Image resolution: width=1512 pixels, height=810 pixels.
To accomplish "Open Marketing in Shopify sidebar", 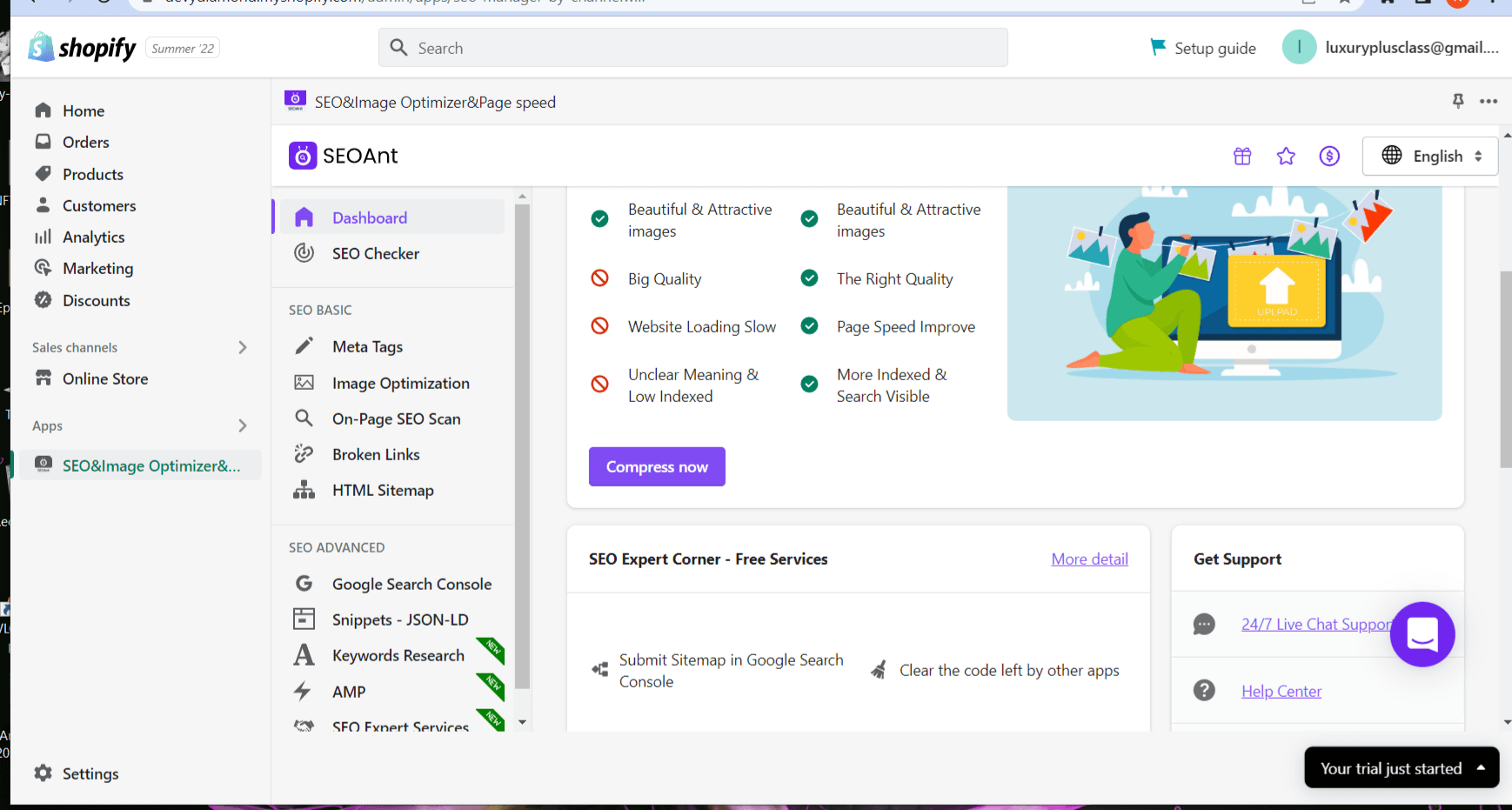I will coord(97,268).
